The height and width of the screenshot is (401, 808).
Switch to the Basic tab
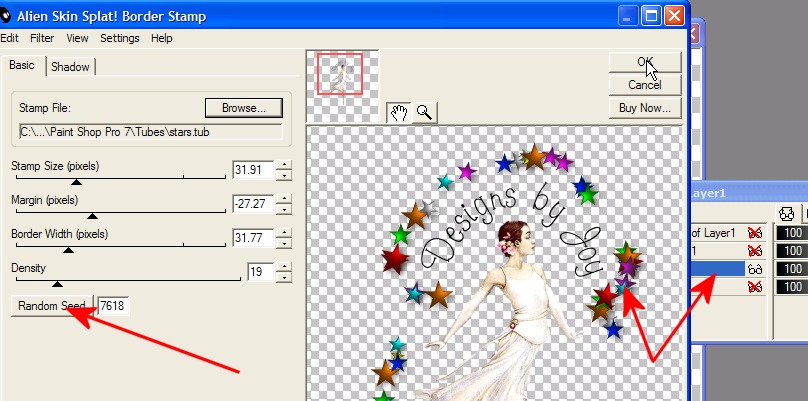(x=22, y=65)
